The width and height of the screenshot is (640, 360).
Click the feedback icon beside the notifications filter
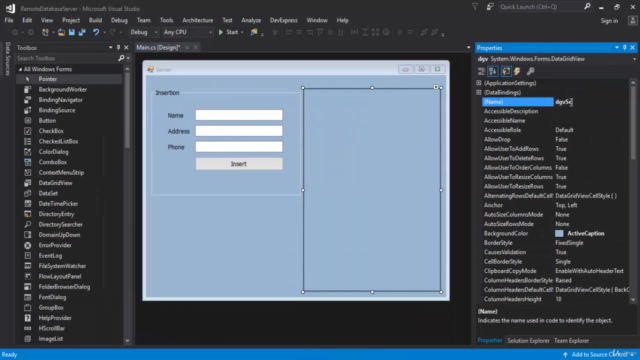tap(490, 7)
